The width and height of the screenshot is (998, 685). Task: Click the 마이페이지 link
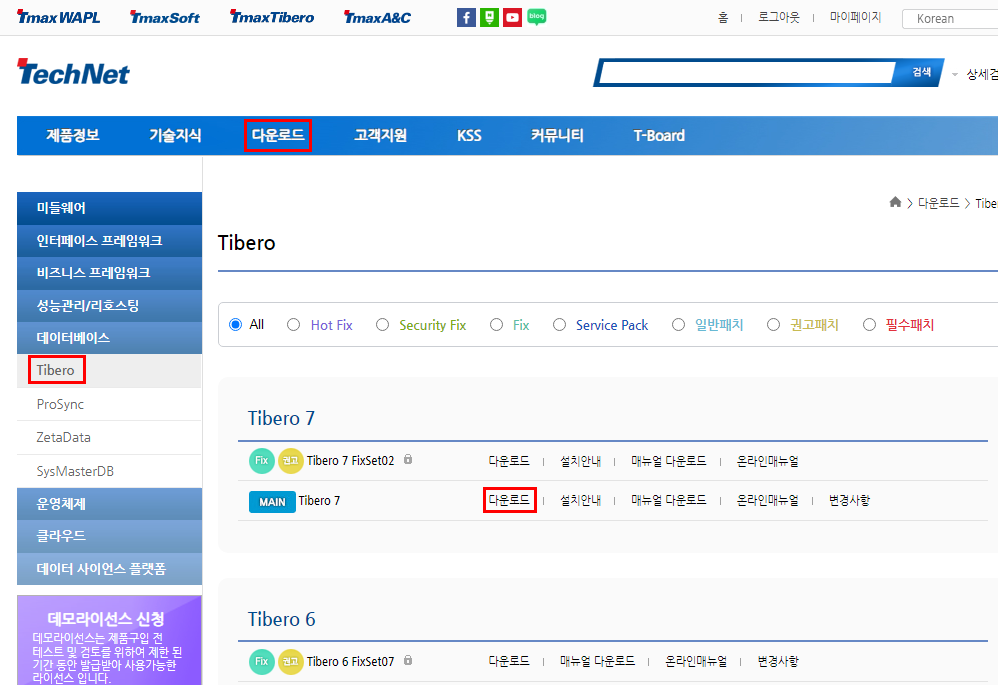855,17
